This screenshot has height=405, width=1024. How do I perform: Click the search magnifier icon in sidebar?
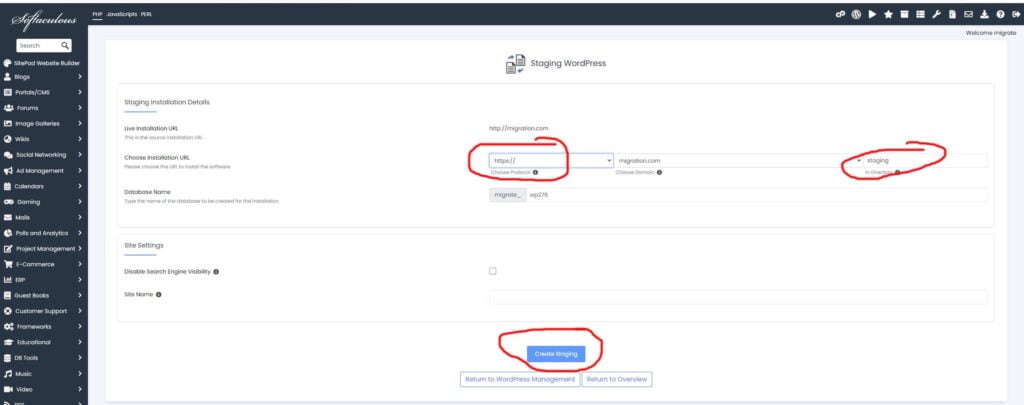(65, 46)
